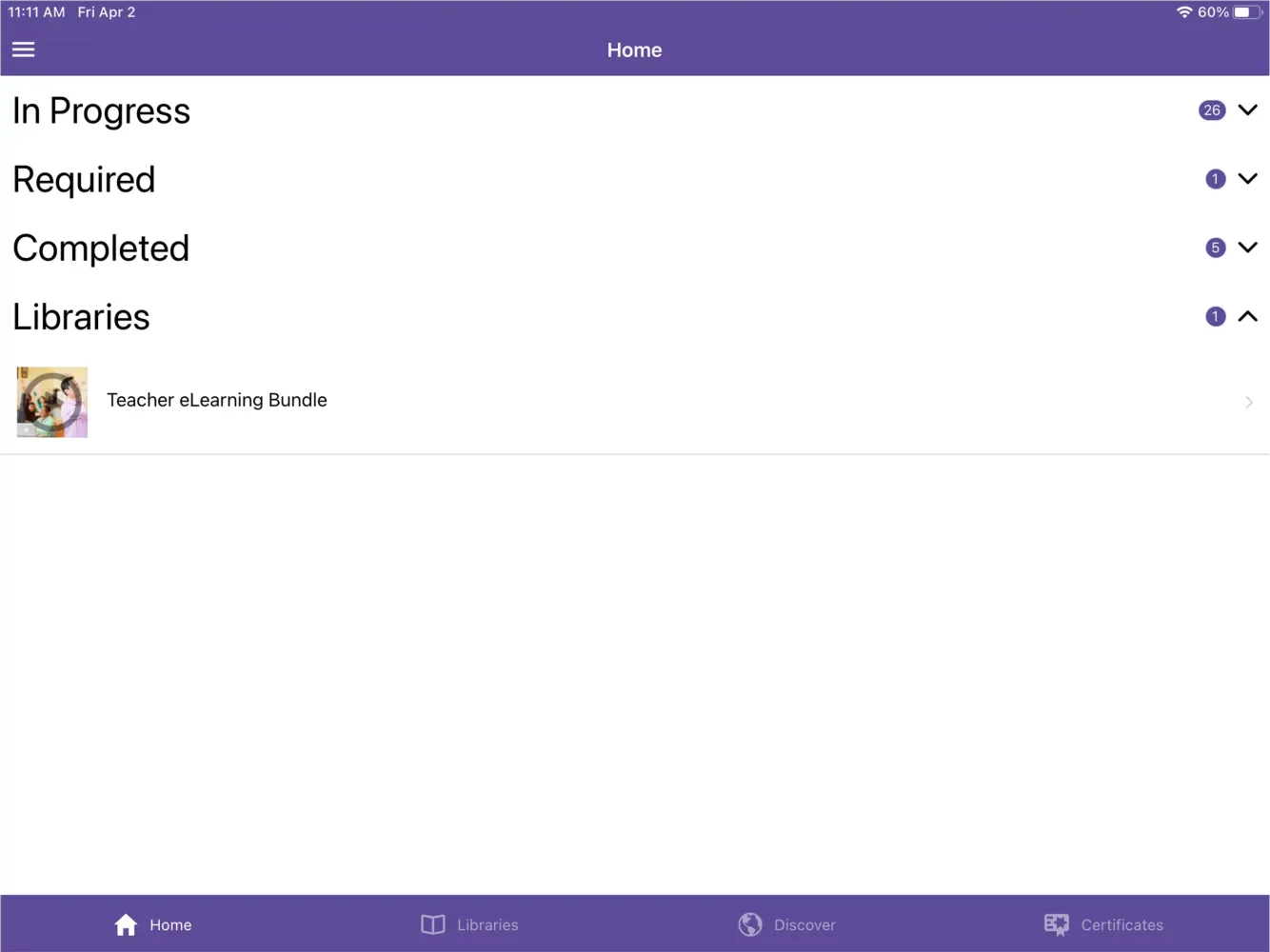
Task: Click the In Progress heading
Action: 102,111
